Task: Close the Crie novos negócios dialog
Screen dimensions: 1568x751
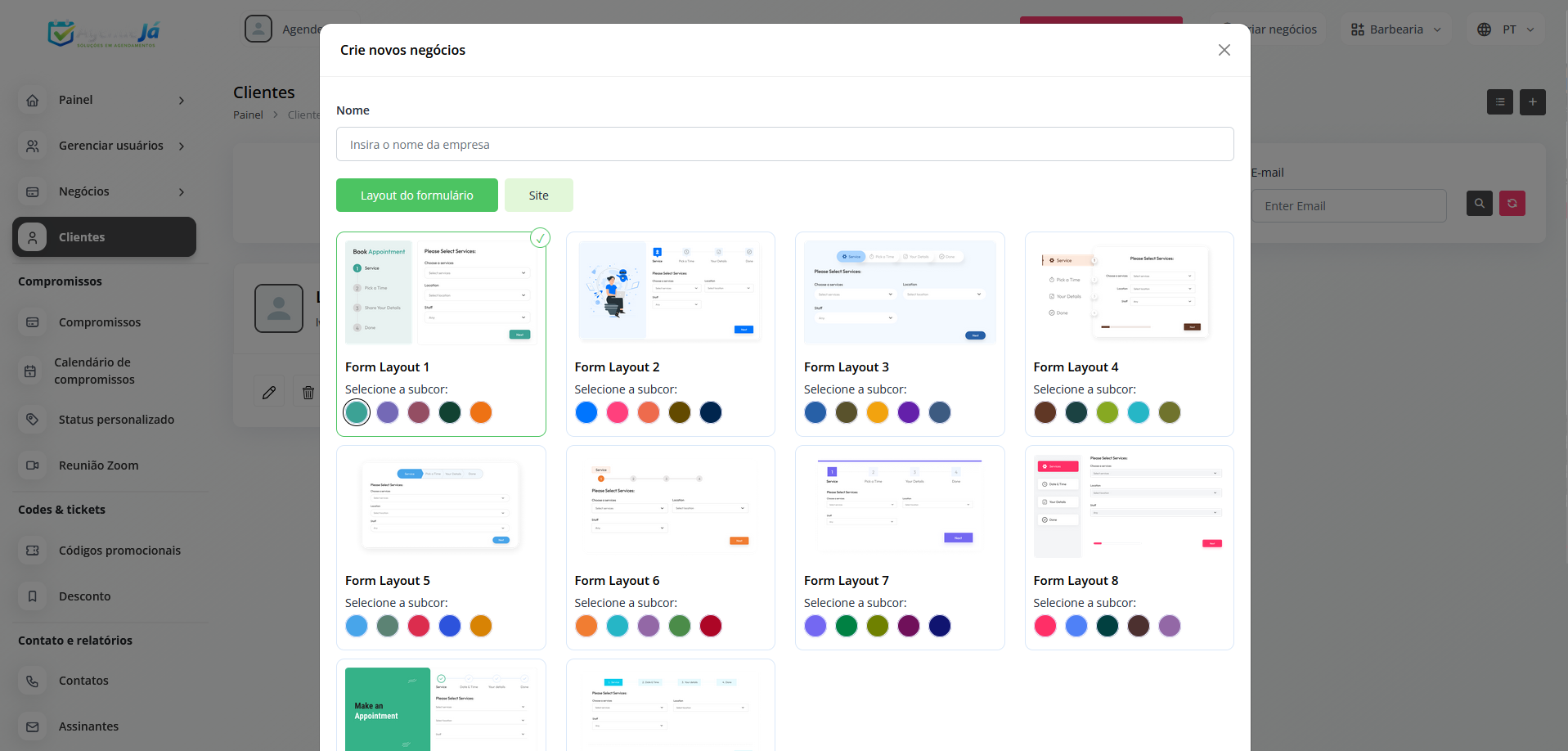Action: pos(1224,50)
